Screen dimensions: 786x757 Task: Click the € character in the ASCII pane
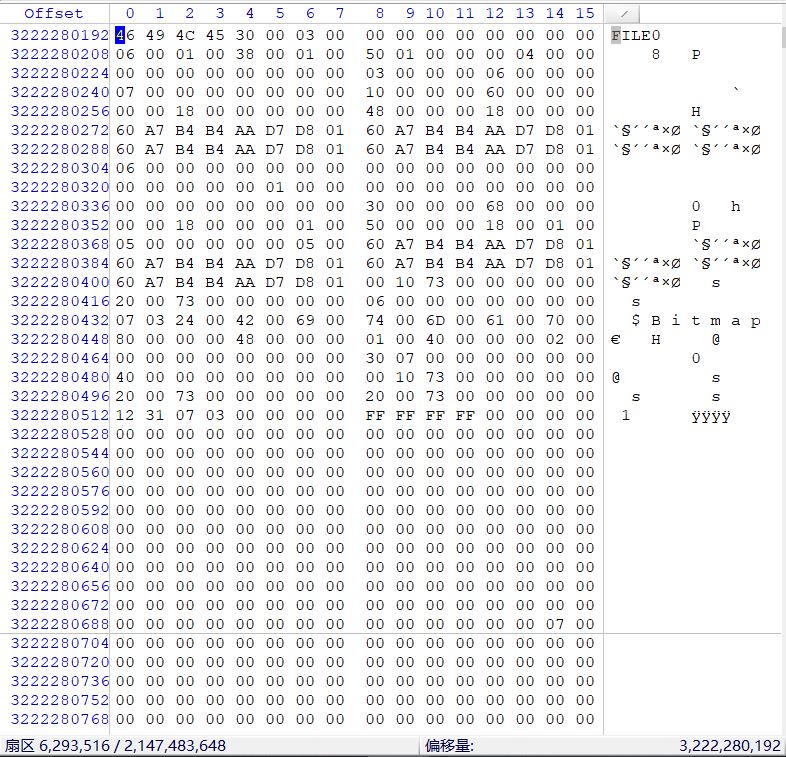point(616,340)
